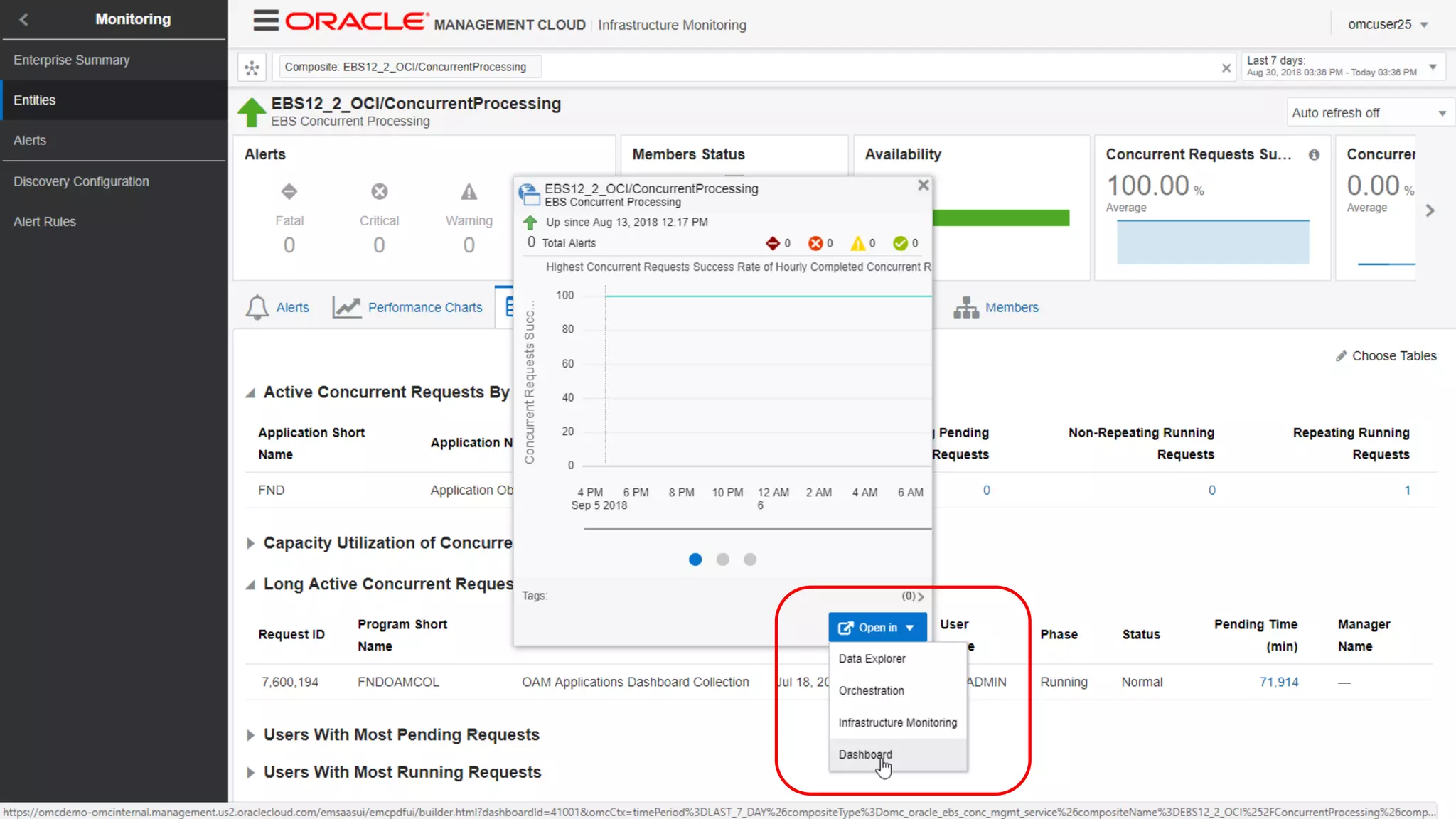The width and height of the screenshot is (1456, 819).
Task: Click the FND application short name cell
Action: click(272, 491)
